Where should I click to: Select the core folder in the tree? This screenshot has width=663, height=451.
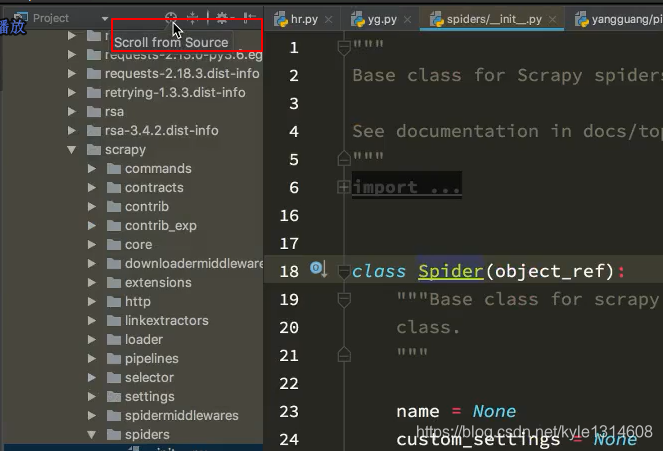[134, 245]
